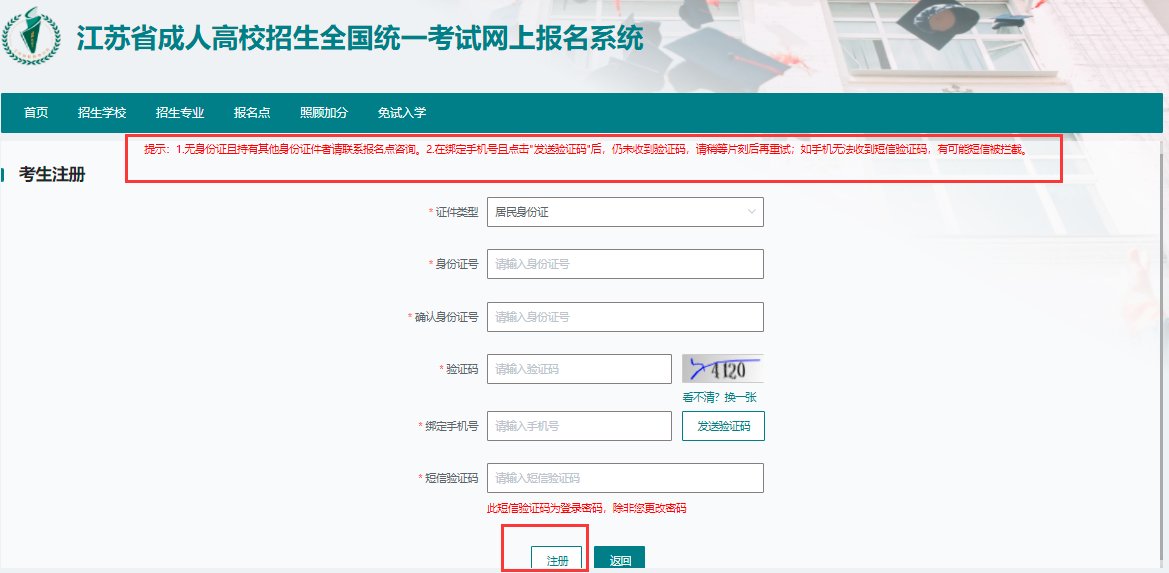Focus the 短信验证码 input field
This screenshot has width=1169, height=573.
625,478
